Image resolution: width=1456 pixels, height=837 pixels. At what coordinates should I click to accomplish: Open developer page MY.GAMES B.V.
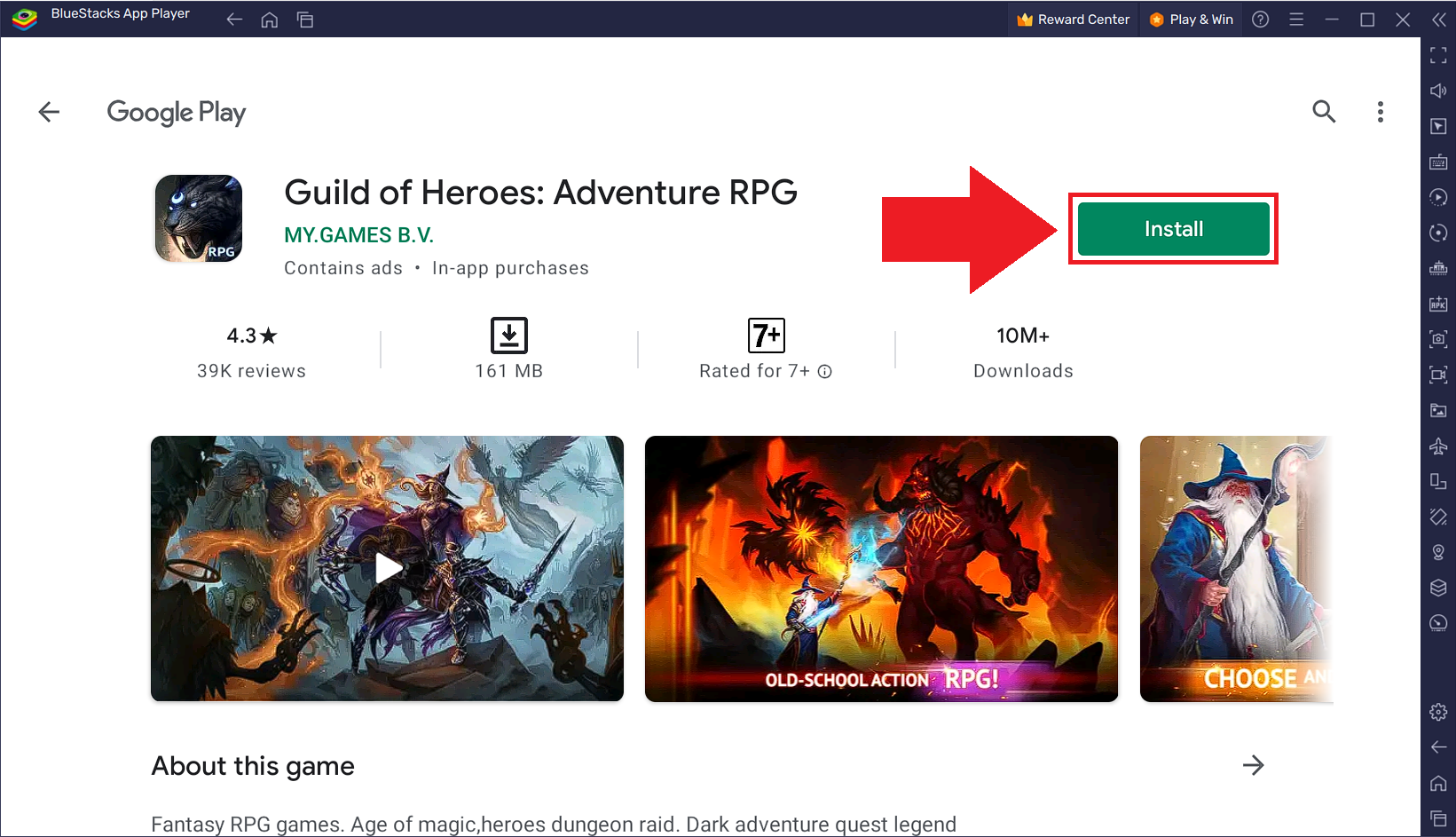(x=358, y=235)
